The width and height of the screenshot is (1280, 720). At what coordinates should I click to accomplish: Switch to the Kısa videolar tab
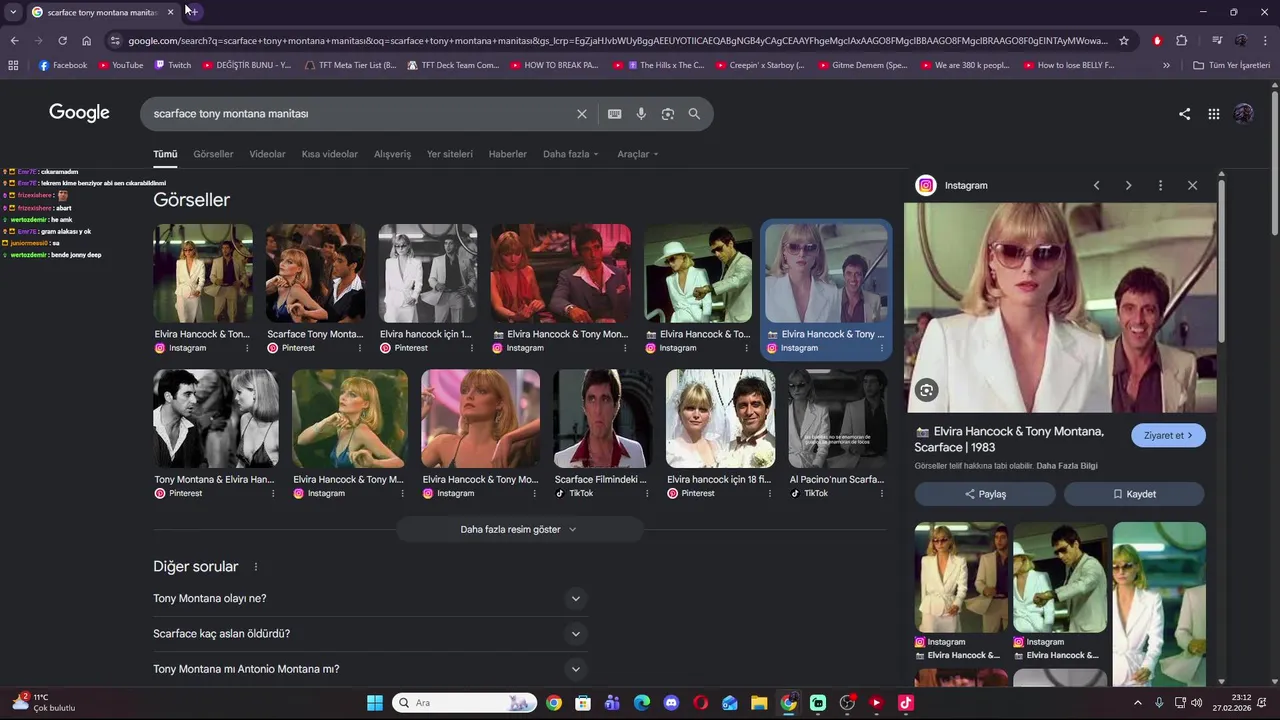click(x=330, y=154)
